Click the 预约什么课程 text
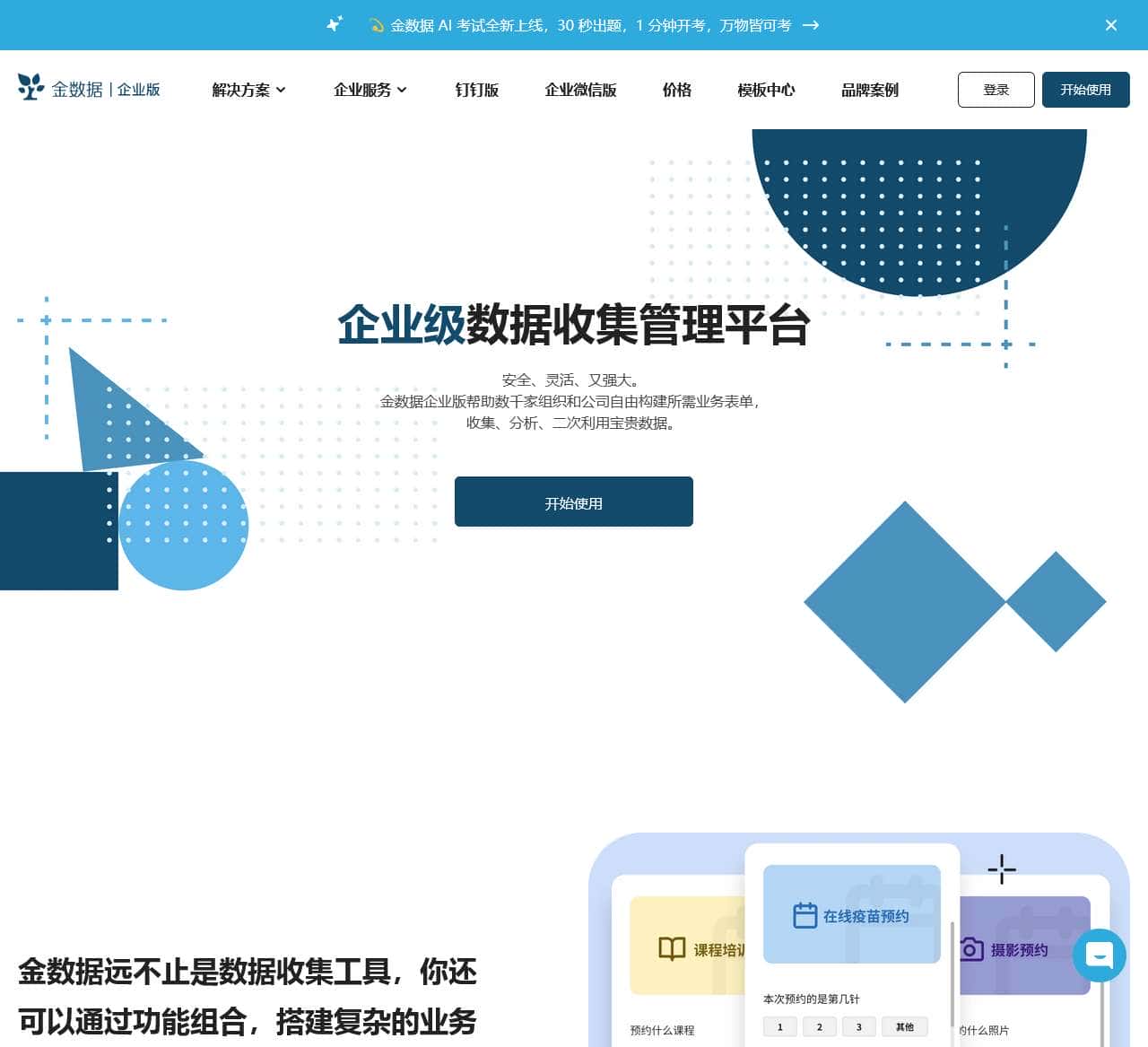 [662, 1030]
